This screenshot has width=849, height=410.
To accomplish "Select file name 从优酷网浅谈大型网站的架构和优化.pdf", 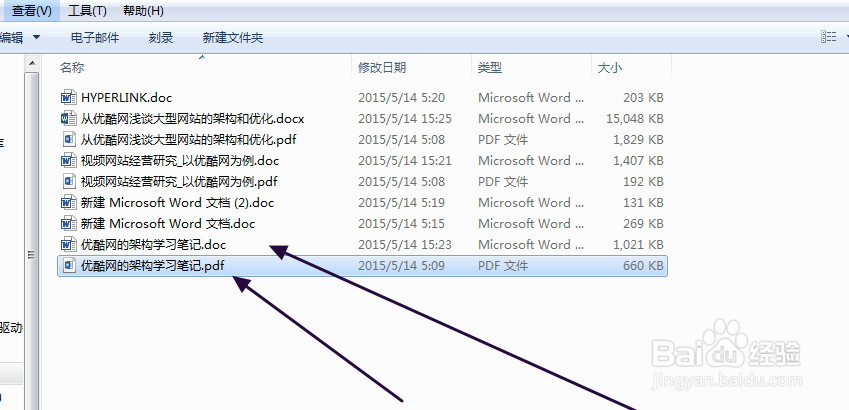I will [188, 140].
